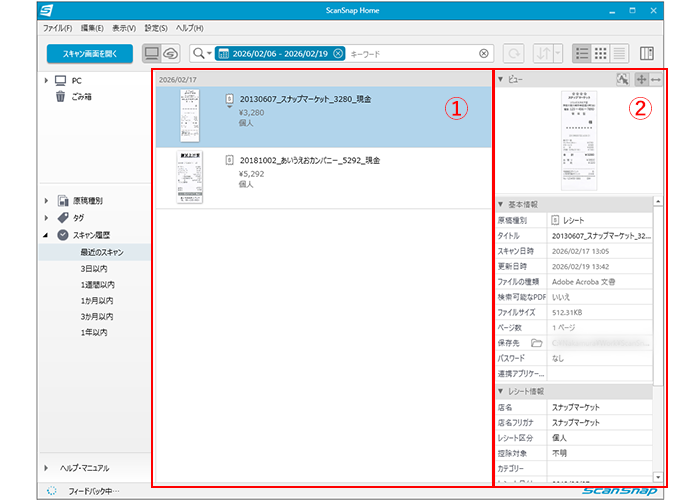Open the search magnifier options

[201, 53]
